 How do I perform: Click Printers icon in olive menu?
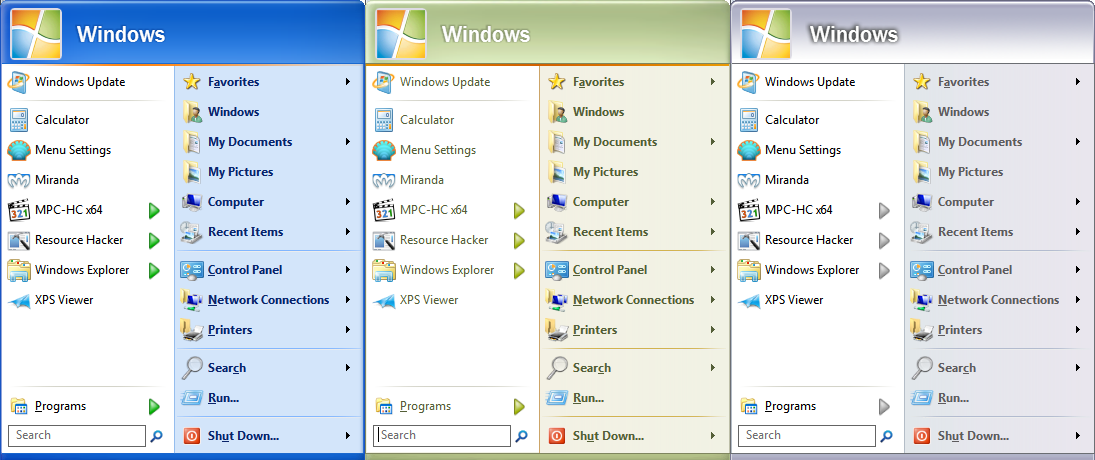pos(557,329)
